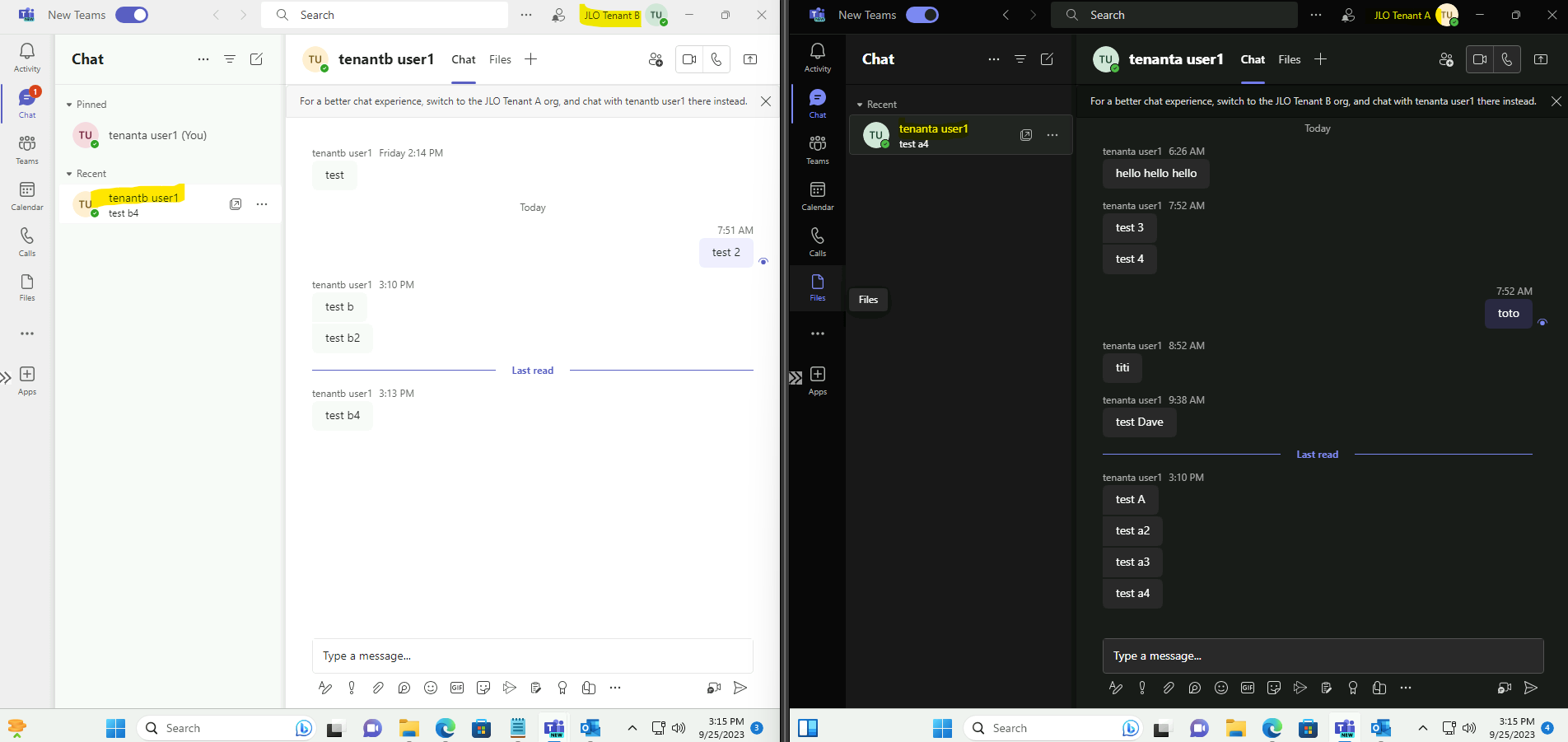Collapse Recent section in right dark window
1568x742 pixels.
click(860, 105)
